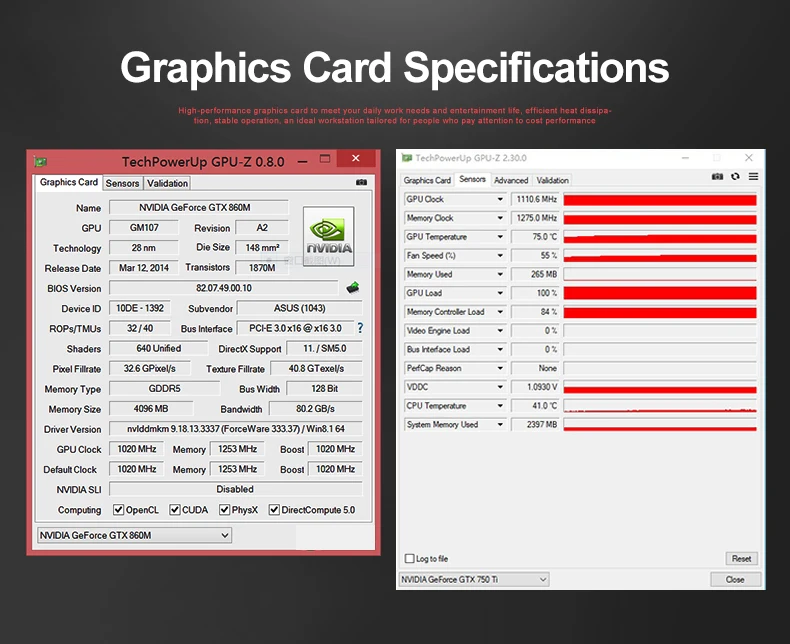This screenshot has width=790, height=644.
Task: Open Validation tab in GPU-Z 2.30.0
Action: coord(552,180)
